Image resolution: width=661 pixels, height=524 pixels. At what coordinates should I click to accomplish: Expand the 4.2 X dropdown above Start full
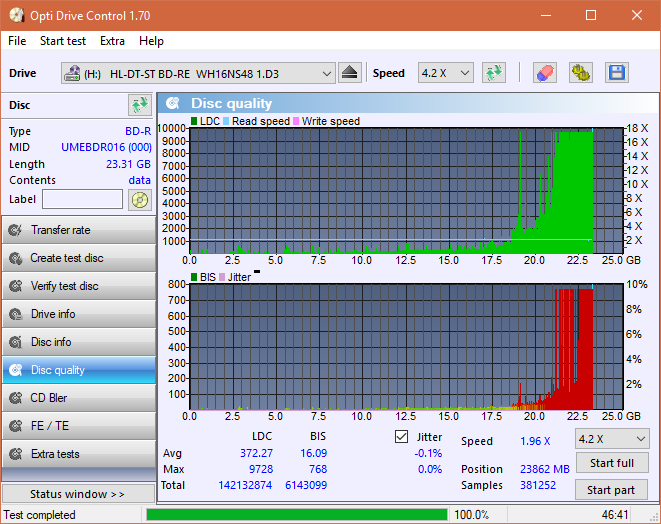[x=611, y=439]
